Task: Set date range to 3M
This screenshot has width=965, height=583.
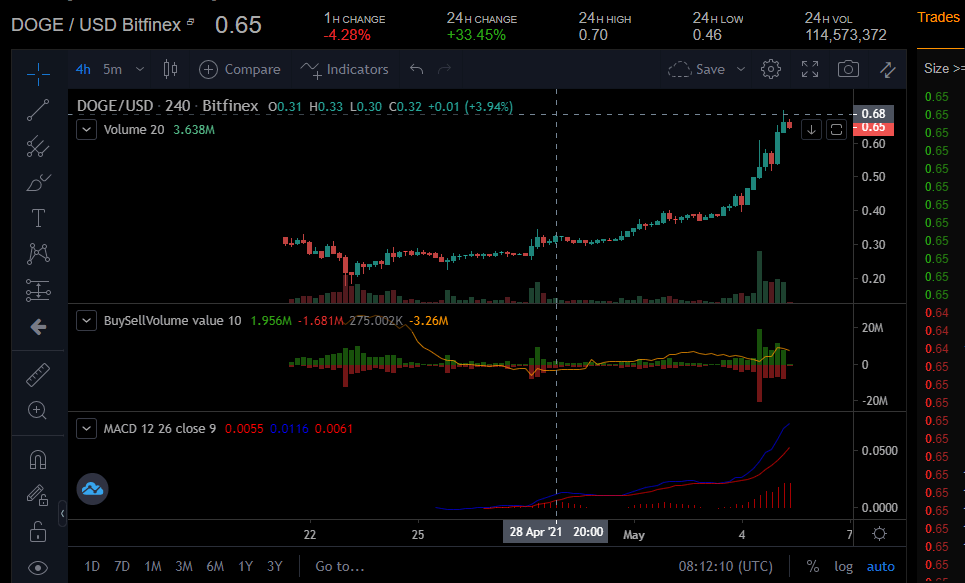Action: click(184, 566)
